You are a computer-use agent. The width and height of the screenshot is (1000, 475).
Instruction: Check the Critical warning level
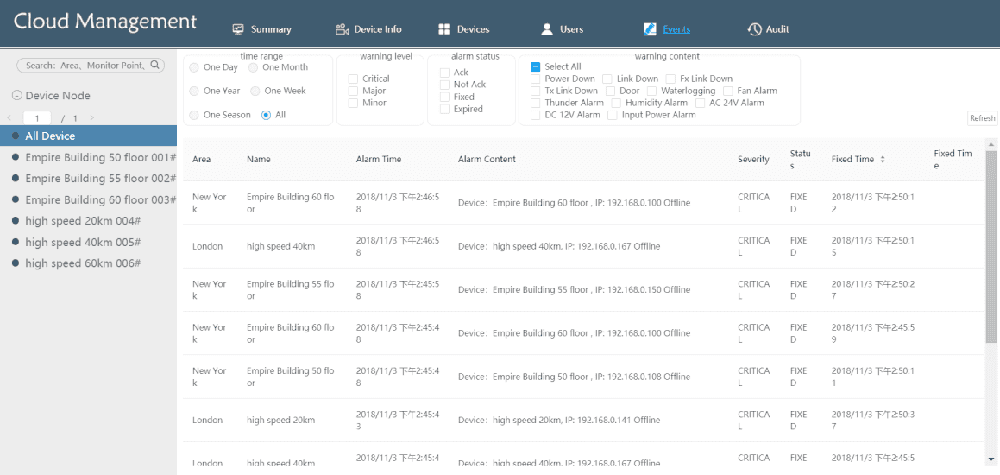tap(353, 78)
